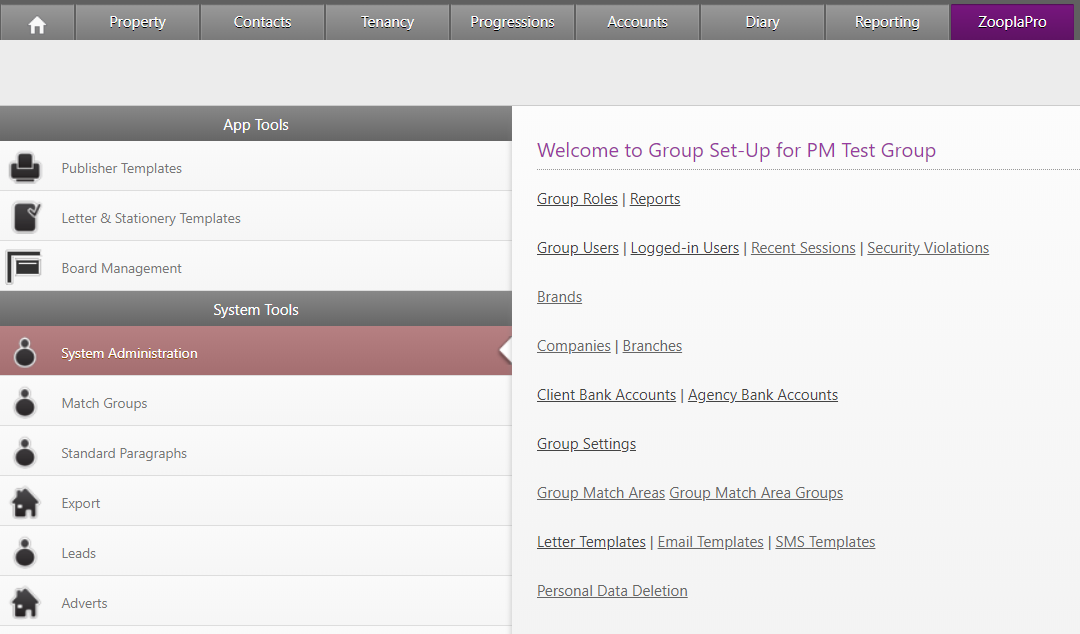Click the Board Management board icon
The image size is (1080, 634).
[x=25, y=267]
